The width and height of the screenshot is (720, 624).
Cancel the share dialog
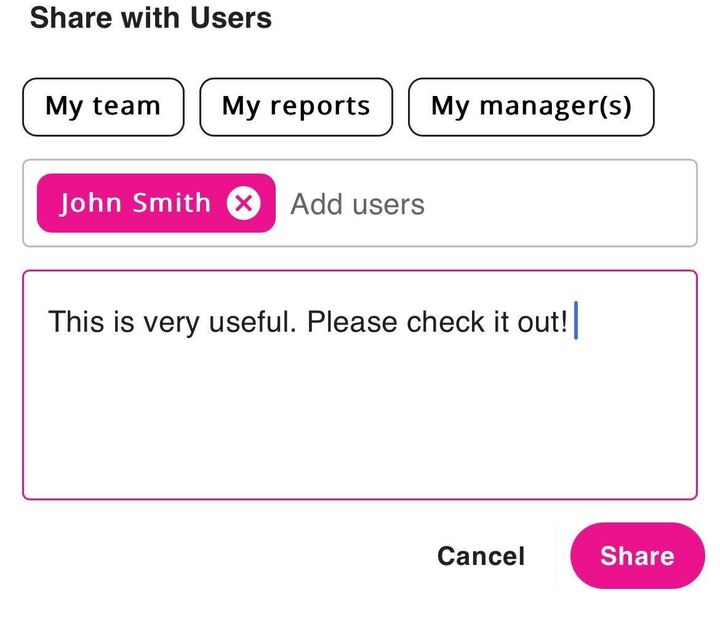click(x=480, y=556)
